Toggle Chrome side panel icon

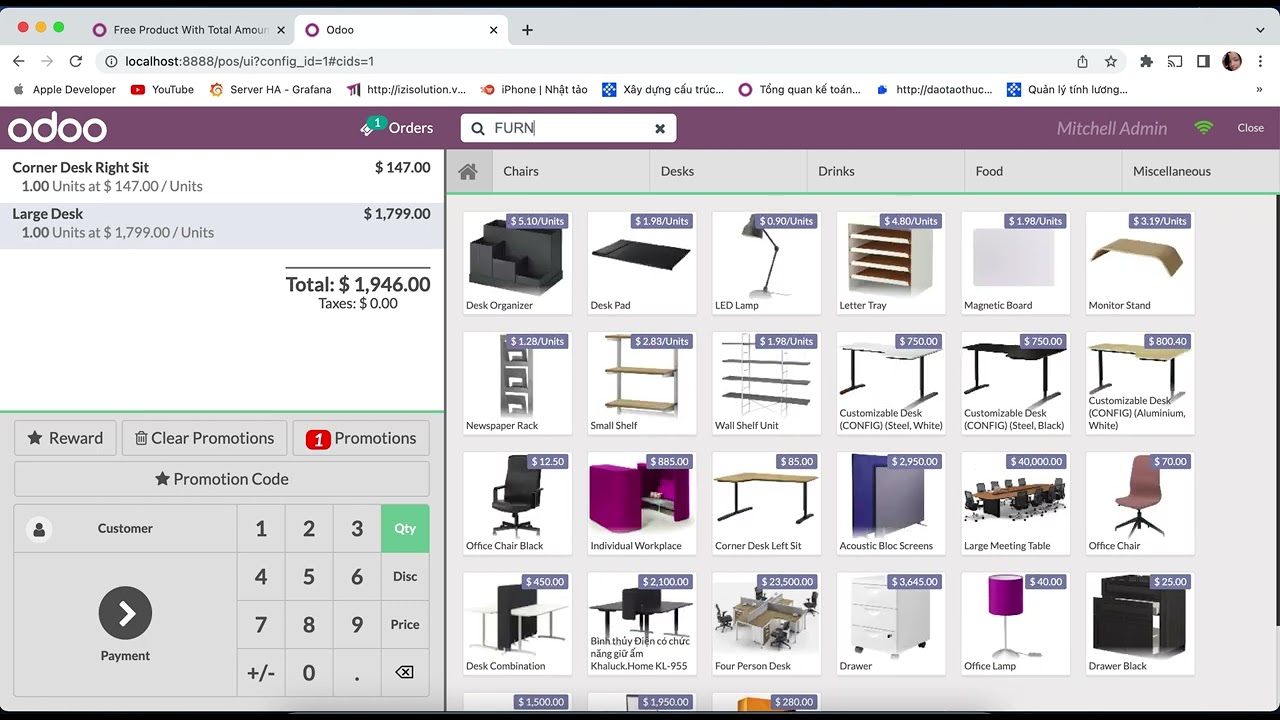(x=1203, y=61)
